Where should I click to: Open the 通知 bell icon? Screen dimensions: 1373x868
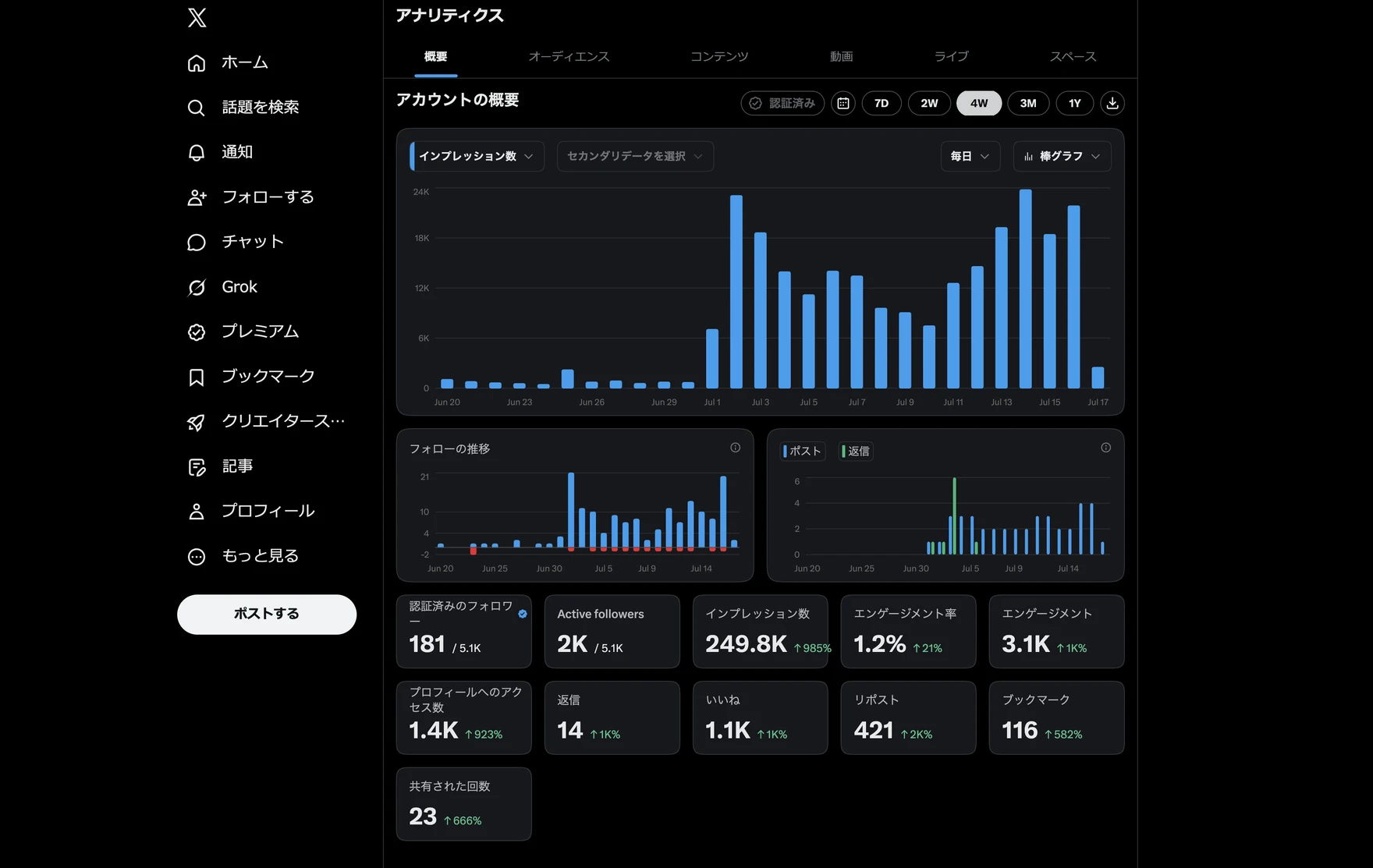[x=197, y=152]
